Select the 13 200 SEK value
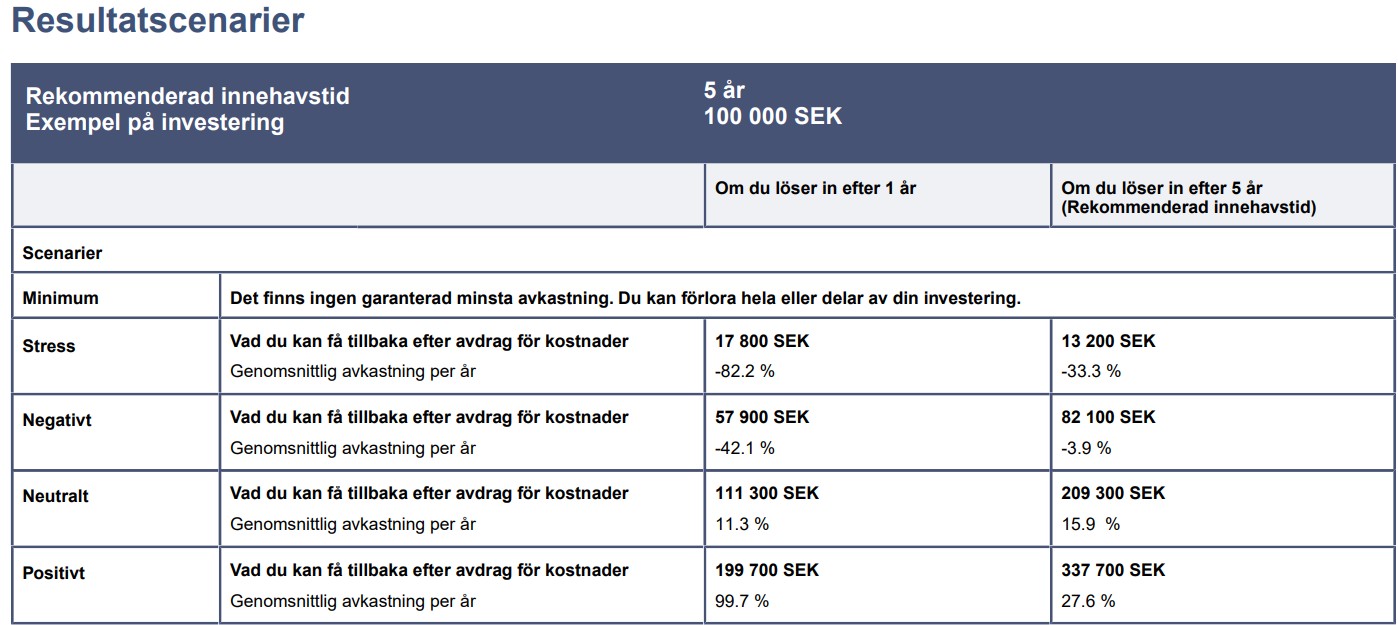This screenshot has width=1398, height=625. pyautogui.click(x=1108, y=341)
